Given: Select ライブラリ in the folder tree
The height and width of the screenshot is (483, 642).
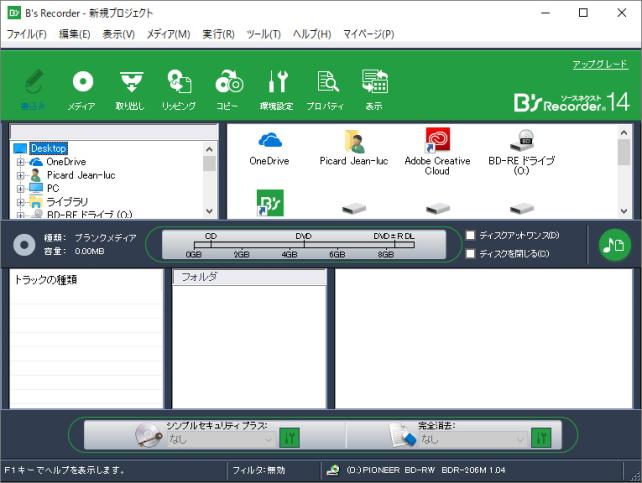Looking at the screenshot, I should pos(67,202).
